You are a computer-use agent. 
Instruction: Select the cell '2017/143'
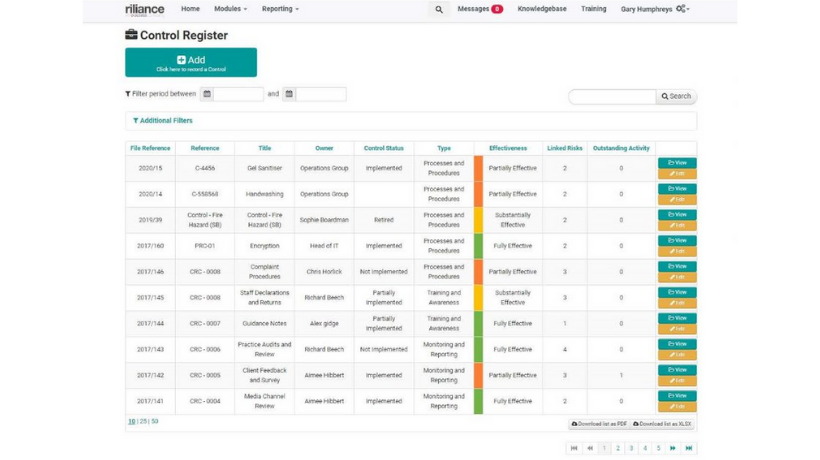click(150, 349)
